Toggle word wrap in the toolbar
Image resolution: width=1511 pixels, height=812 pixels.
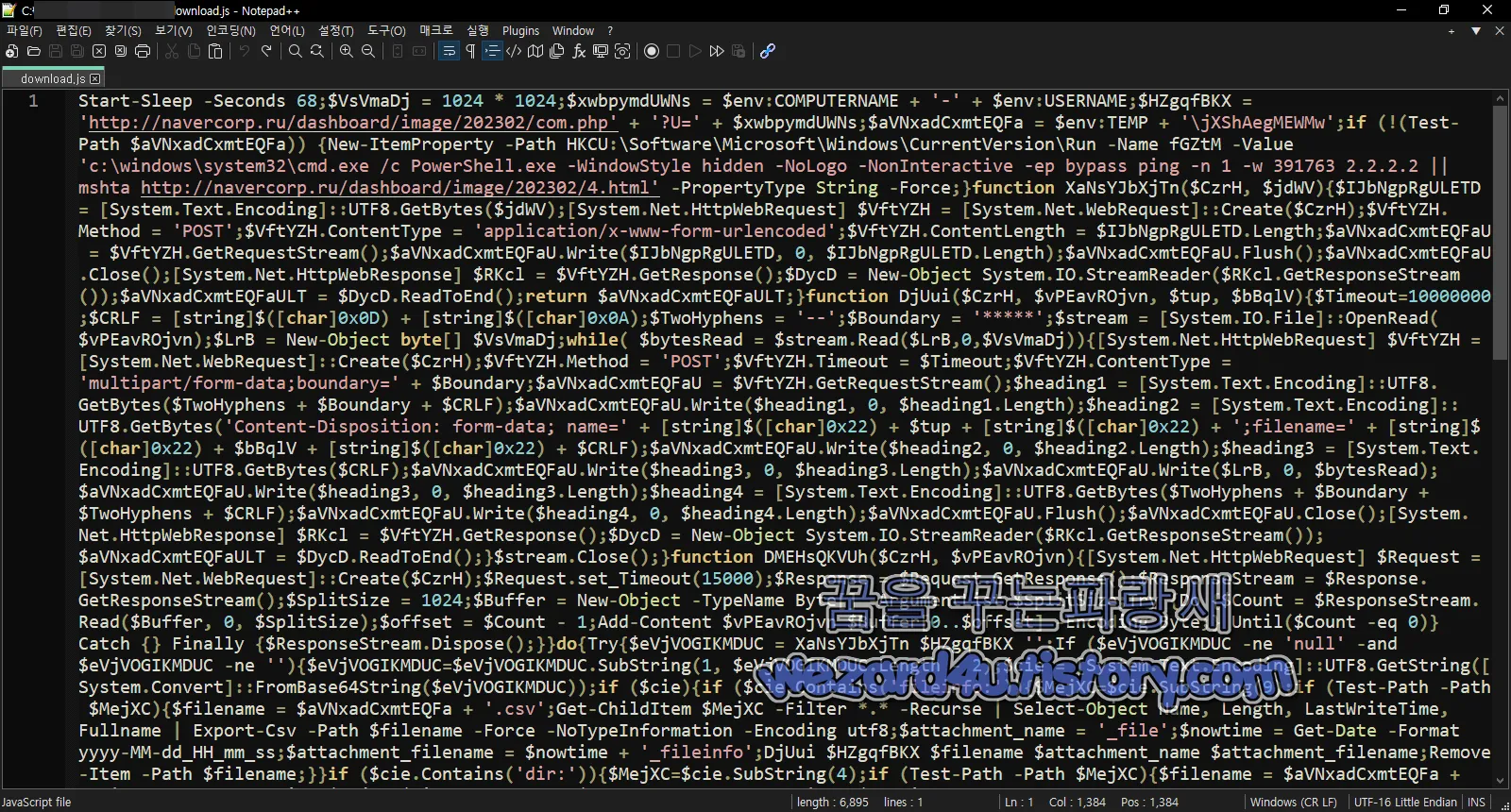449,51
